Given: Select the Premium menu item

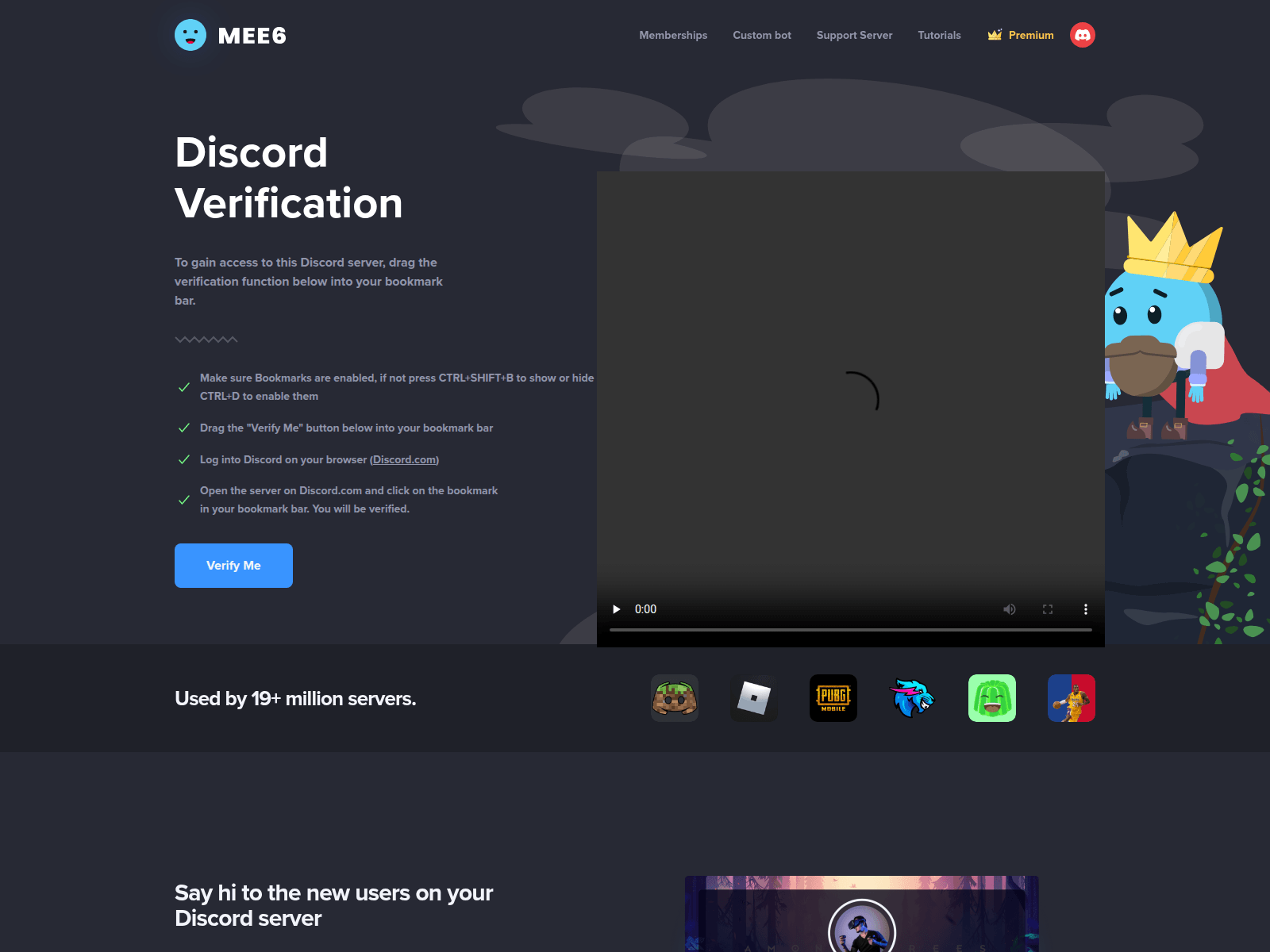Looking at the screenshot, I should point(1021,35).
